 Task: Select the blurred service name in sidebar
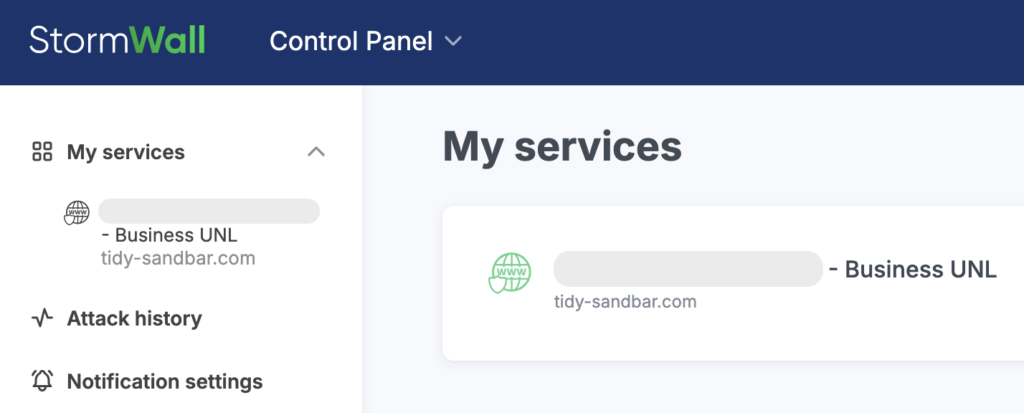point(208,210)
